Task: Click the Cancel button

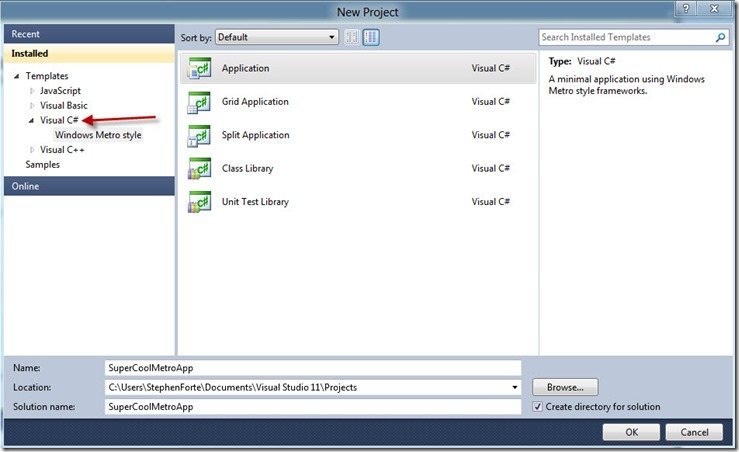Action: [x=694, y=432]
